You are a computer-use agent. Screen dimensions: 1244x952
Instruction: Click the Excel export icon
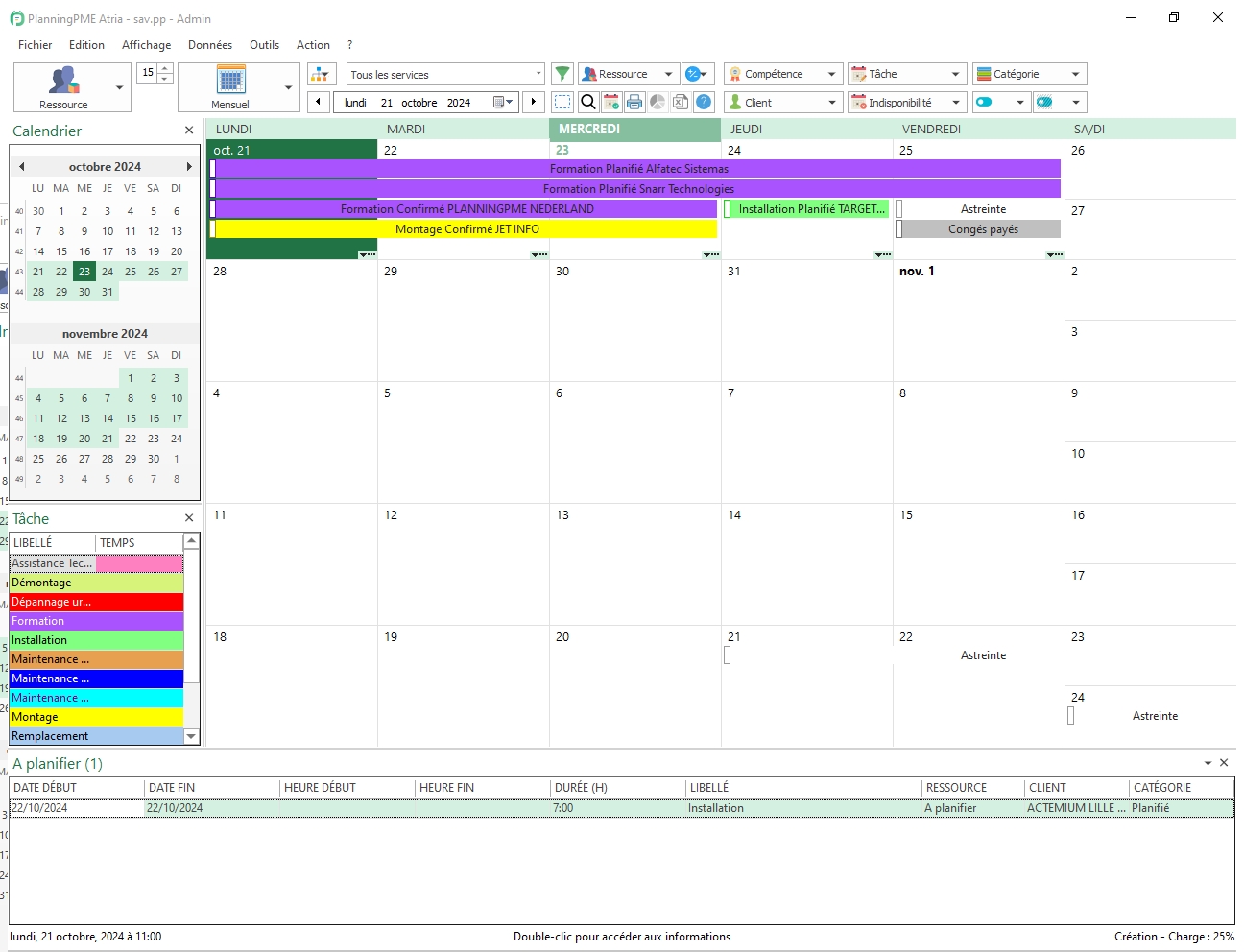(681, 102)
